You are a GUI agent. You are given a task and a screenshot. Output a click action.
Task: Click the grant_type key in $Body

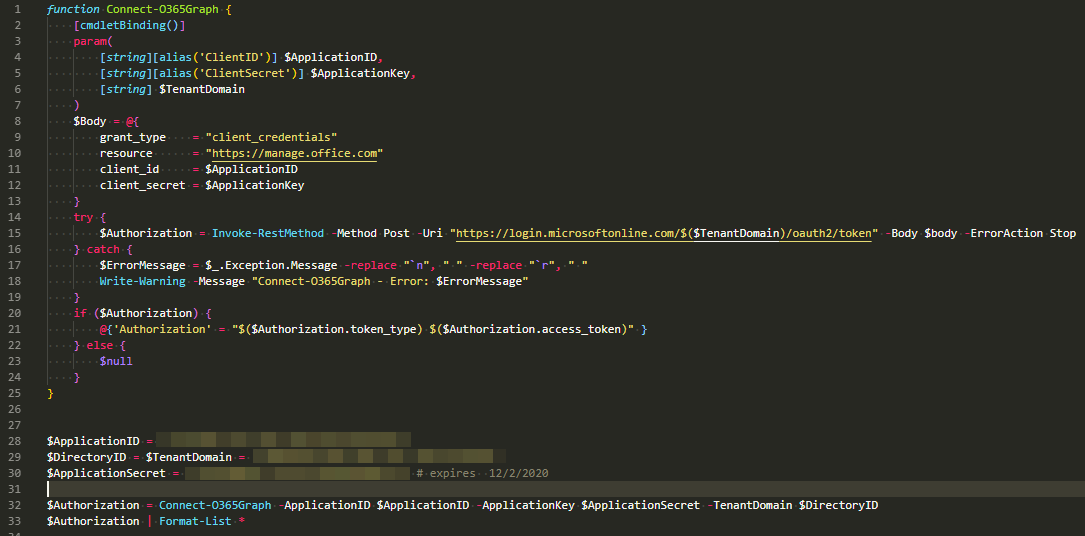[133, 137]
